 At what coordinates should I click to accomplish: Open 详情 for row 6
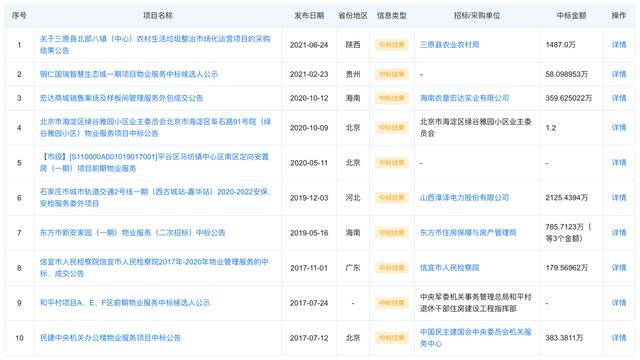pyautogui.click(x=619, y=198)
